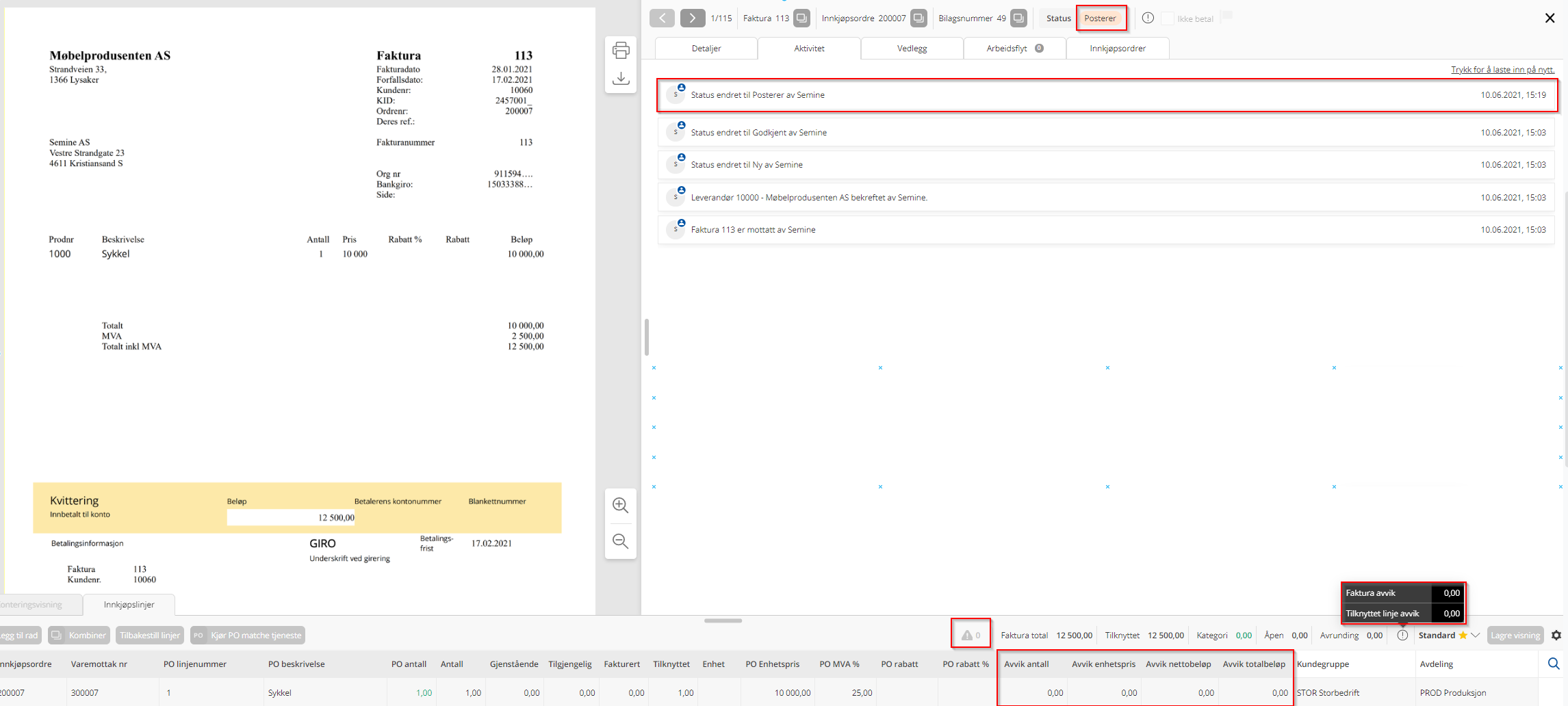
Task: Search the purchase lines table
Action: coord(1553,664)
